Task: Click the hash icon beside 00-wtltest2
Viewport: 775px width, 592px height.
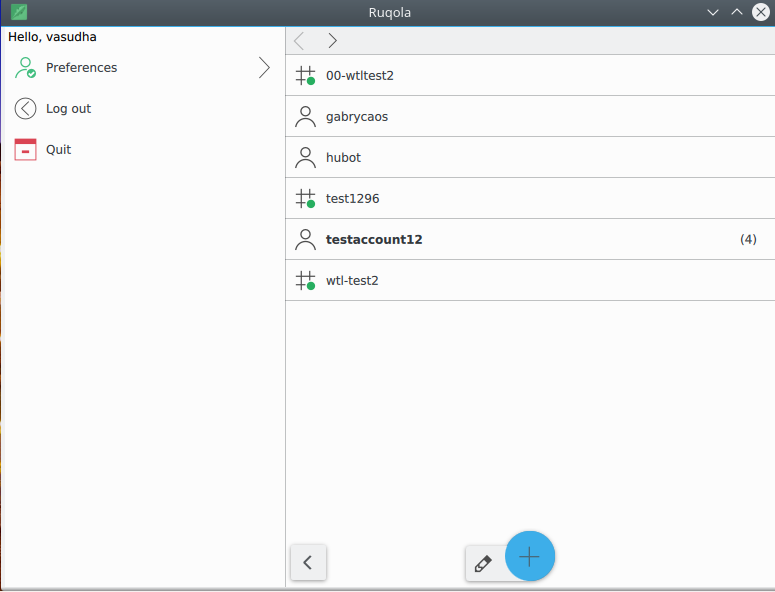Action: pyautogui.click(x=306, y=76)
